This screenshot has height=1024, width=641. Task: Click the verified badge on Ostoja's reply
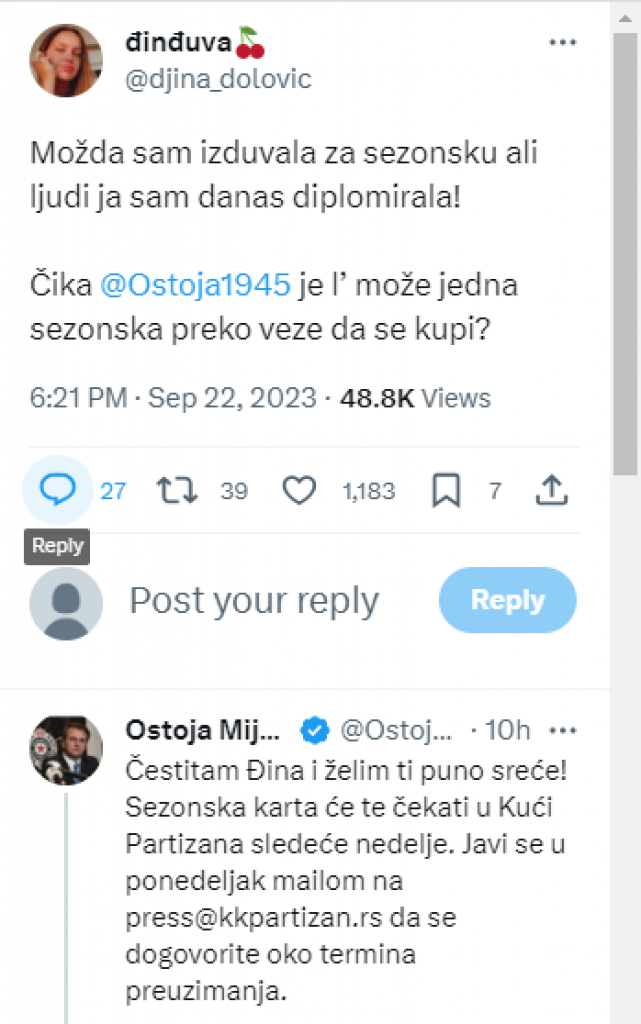(x=315, y=731)
